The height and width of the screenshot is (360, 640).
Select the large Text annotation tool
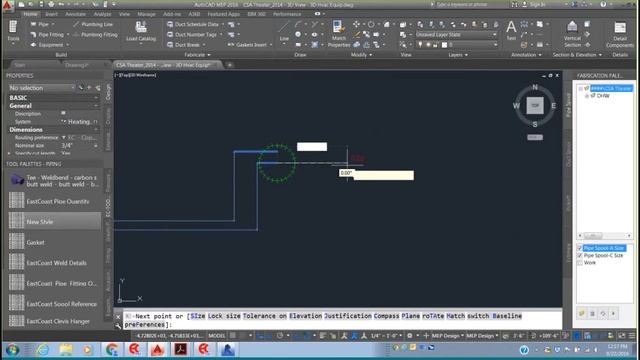pos(511,30)
